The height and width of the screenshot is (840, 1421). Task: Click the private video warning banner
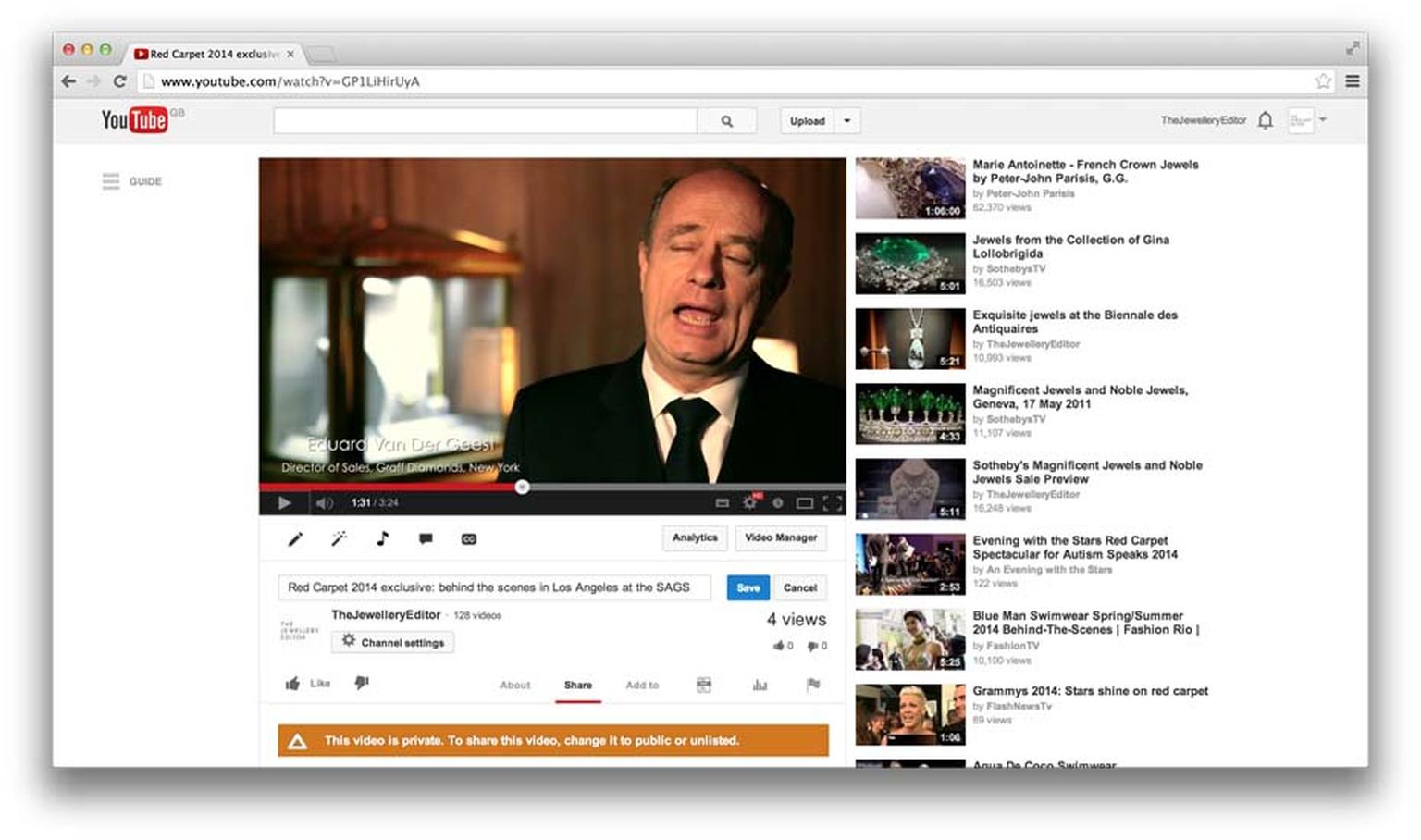tap(553, 741)
